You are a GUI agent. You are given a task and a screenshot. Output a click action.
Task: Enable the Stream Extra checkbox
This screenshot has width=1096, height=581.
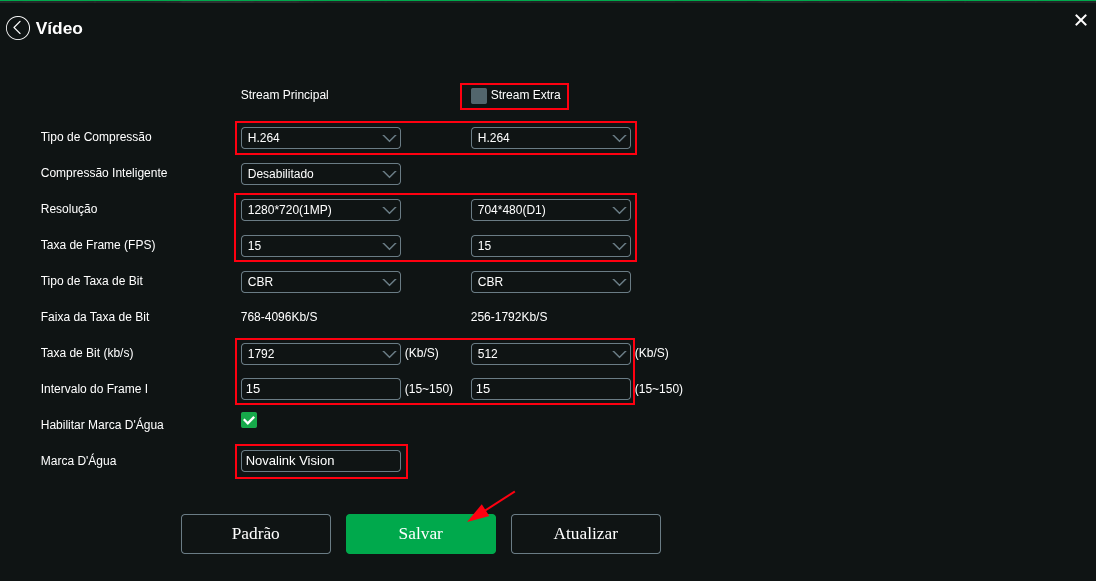pyautogui.click(x=479, y=96)
